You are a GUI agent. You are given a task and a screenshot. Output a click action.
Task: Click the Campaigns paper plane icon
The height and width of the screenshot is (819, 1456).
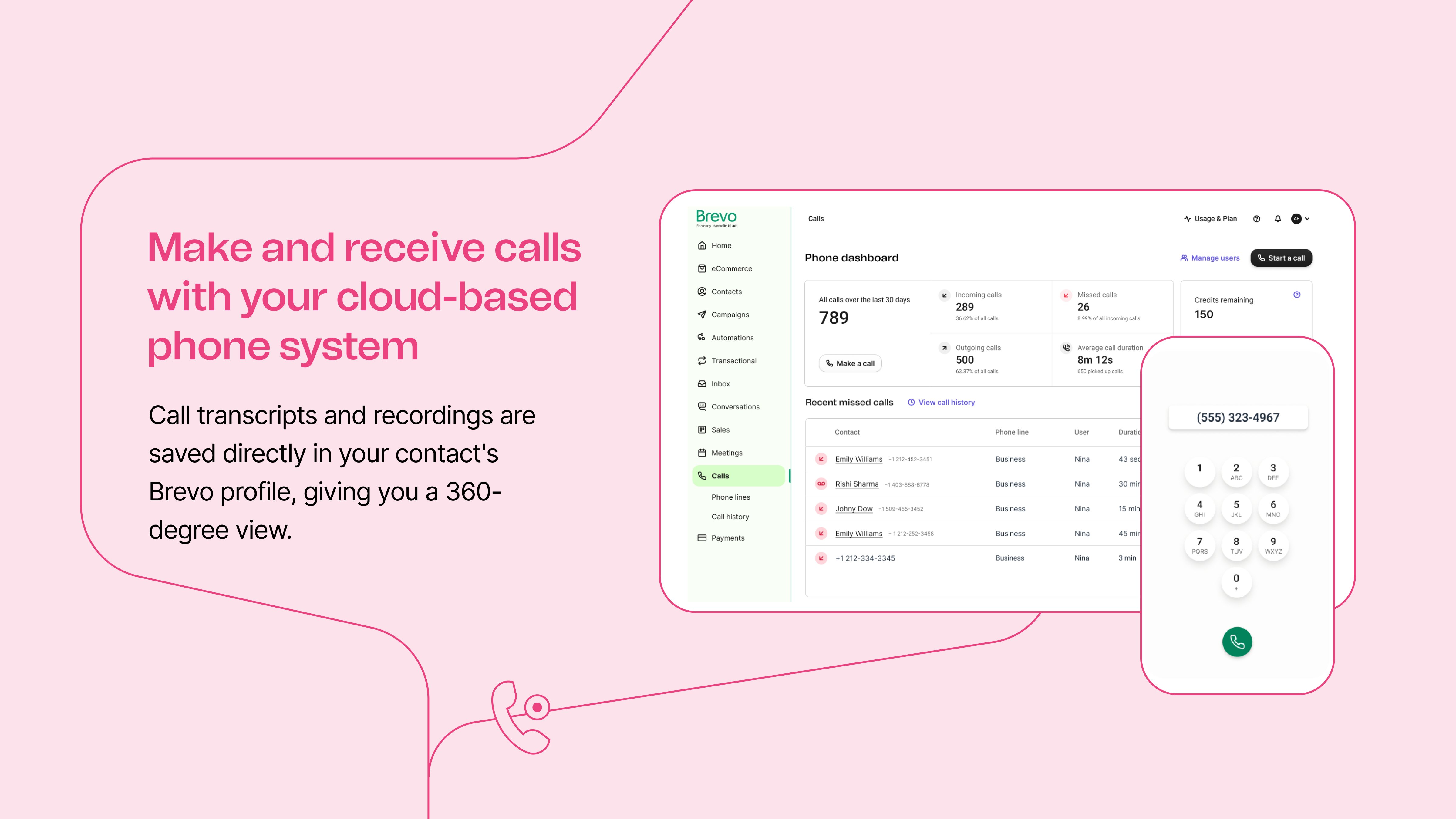point(702,314)
